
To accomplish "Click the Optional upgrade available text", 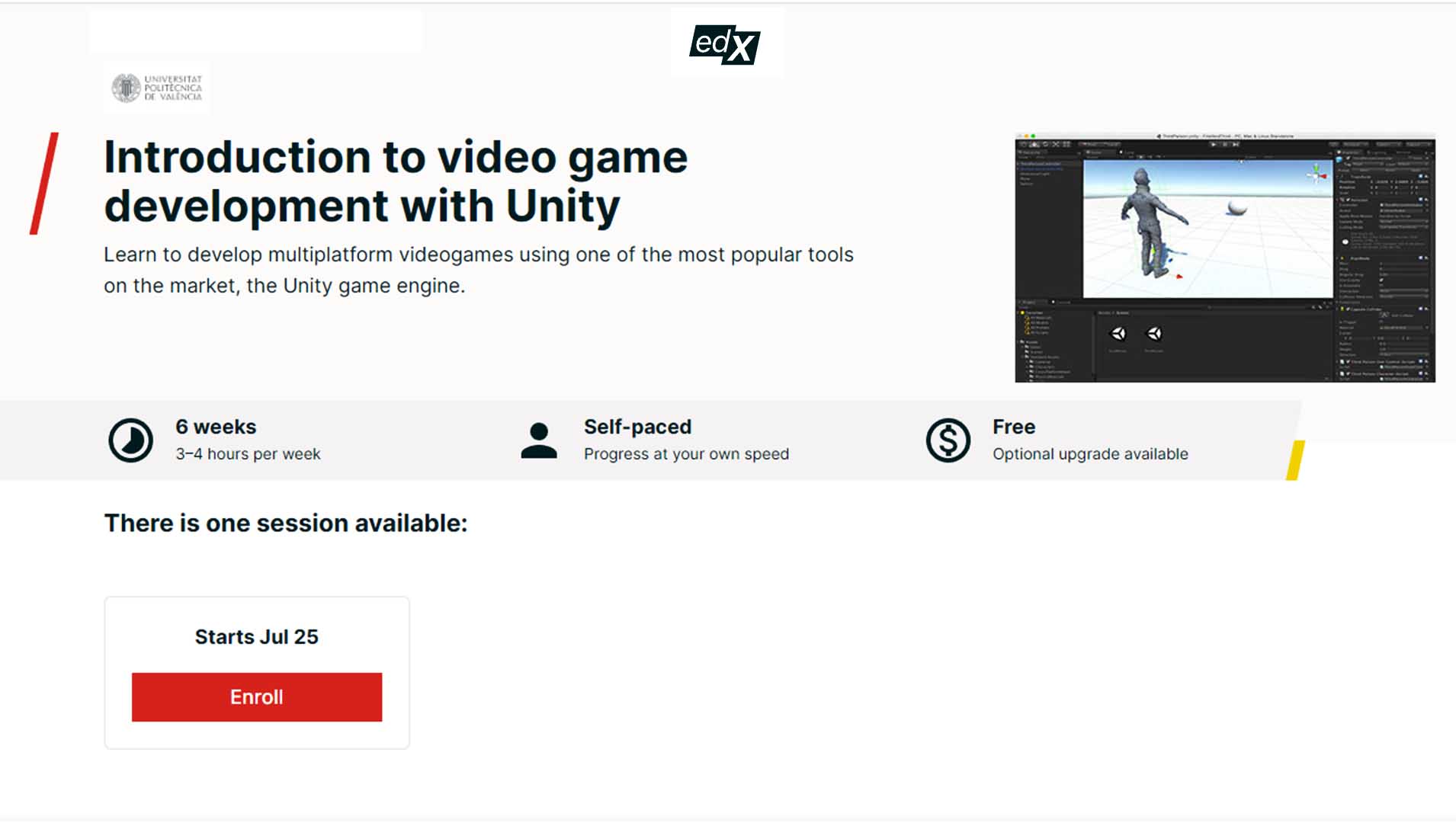I will 1090,454.
